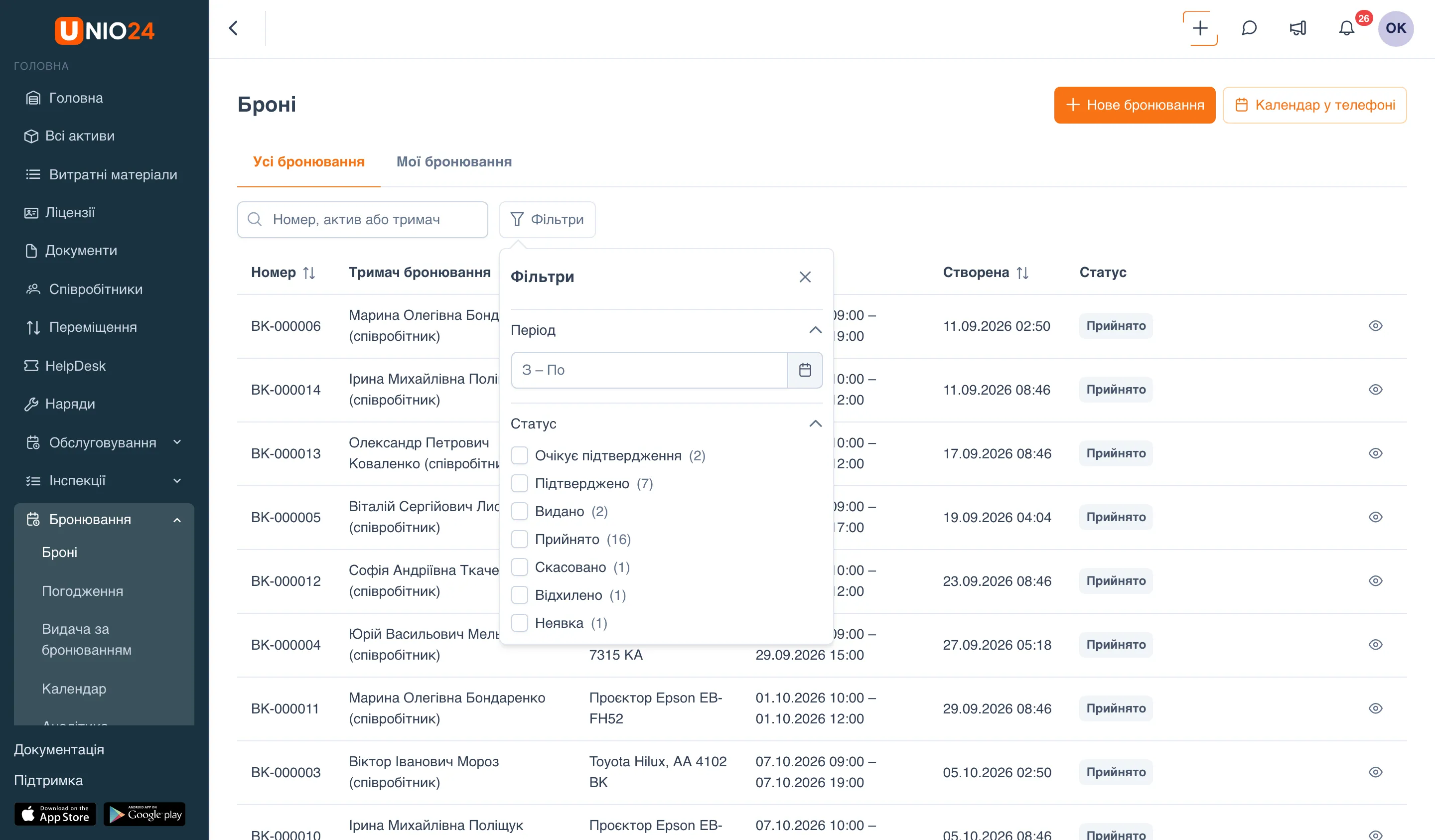Open calendar picker in Період field

click(x=805, y=370)
